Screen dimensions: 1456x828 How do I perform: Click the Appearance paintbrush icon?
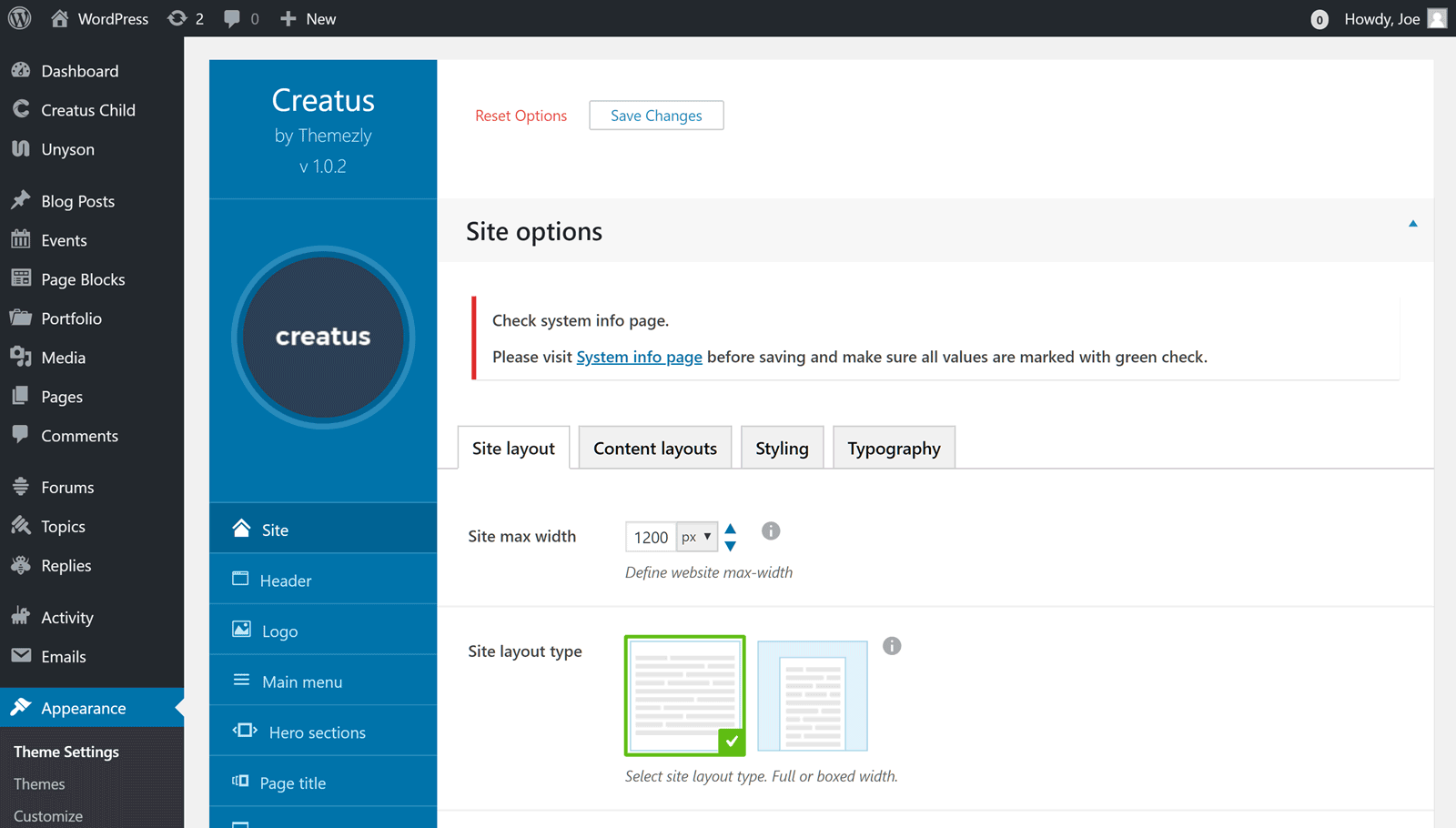[21, 707]
